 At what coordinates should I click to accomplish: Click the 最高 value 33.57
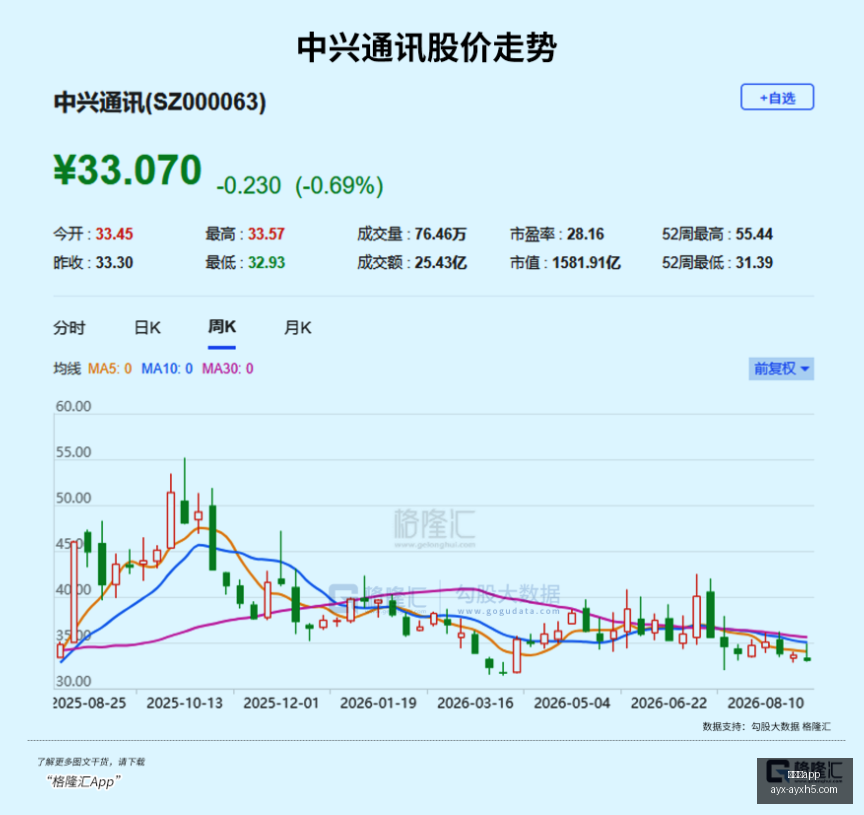point(266,234)
